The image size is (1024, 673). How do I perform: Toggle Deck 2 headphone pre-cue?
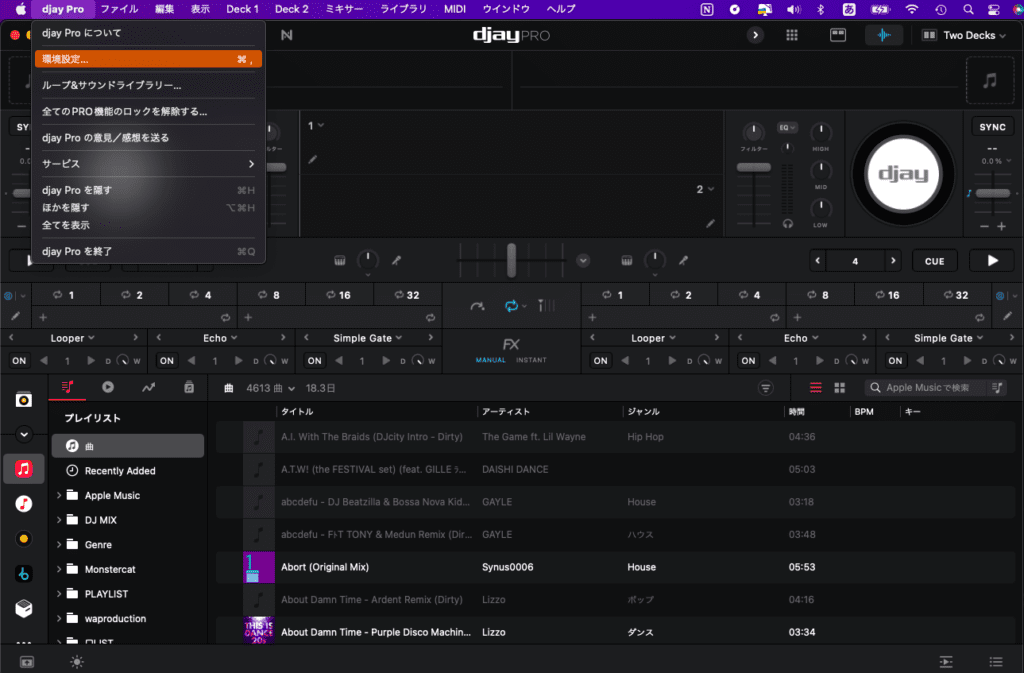788,224
